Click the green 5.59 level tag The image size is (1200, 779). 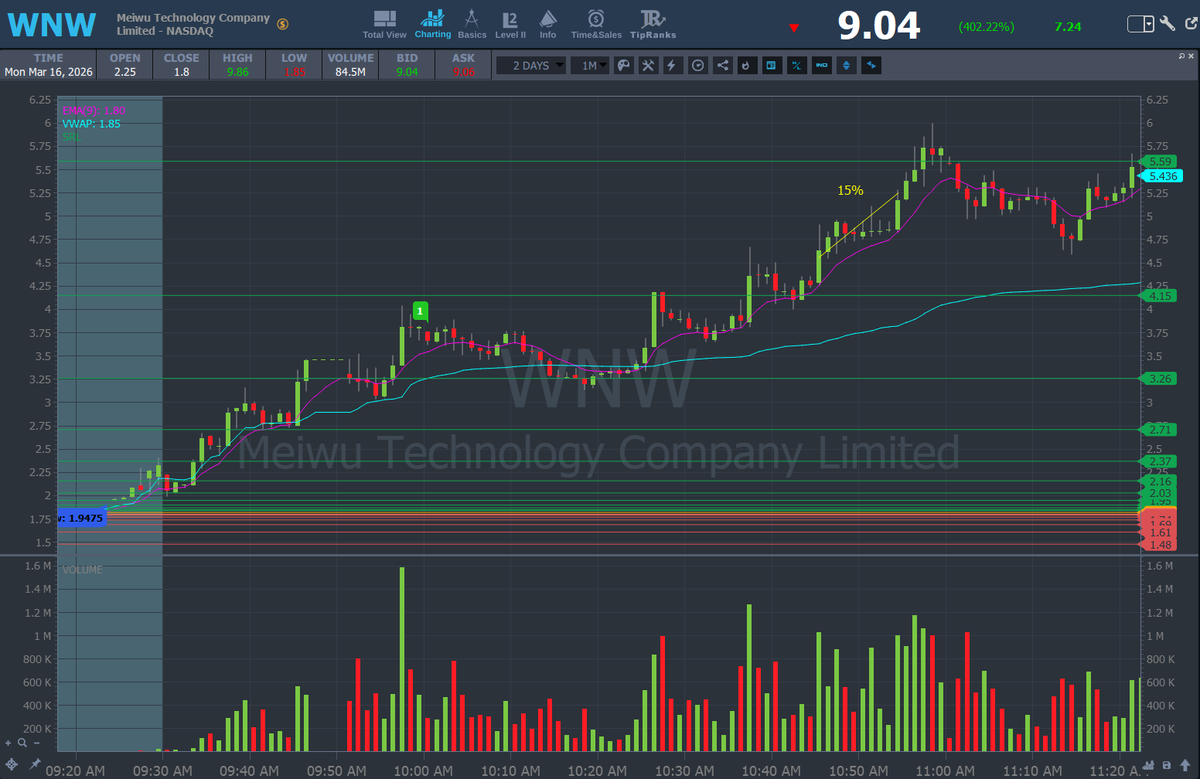(1159, 161)
